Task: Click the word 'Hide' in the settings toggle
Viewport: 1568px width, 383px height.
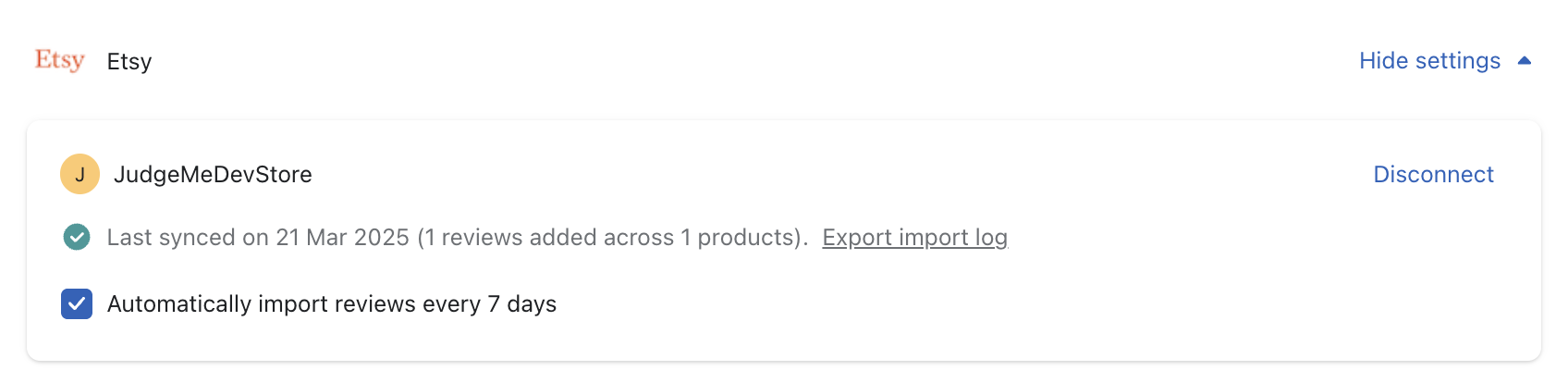Action: tap(1383, 61)
